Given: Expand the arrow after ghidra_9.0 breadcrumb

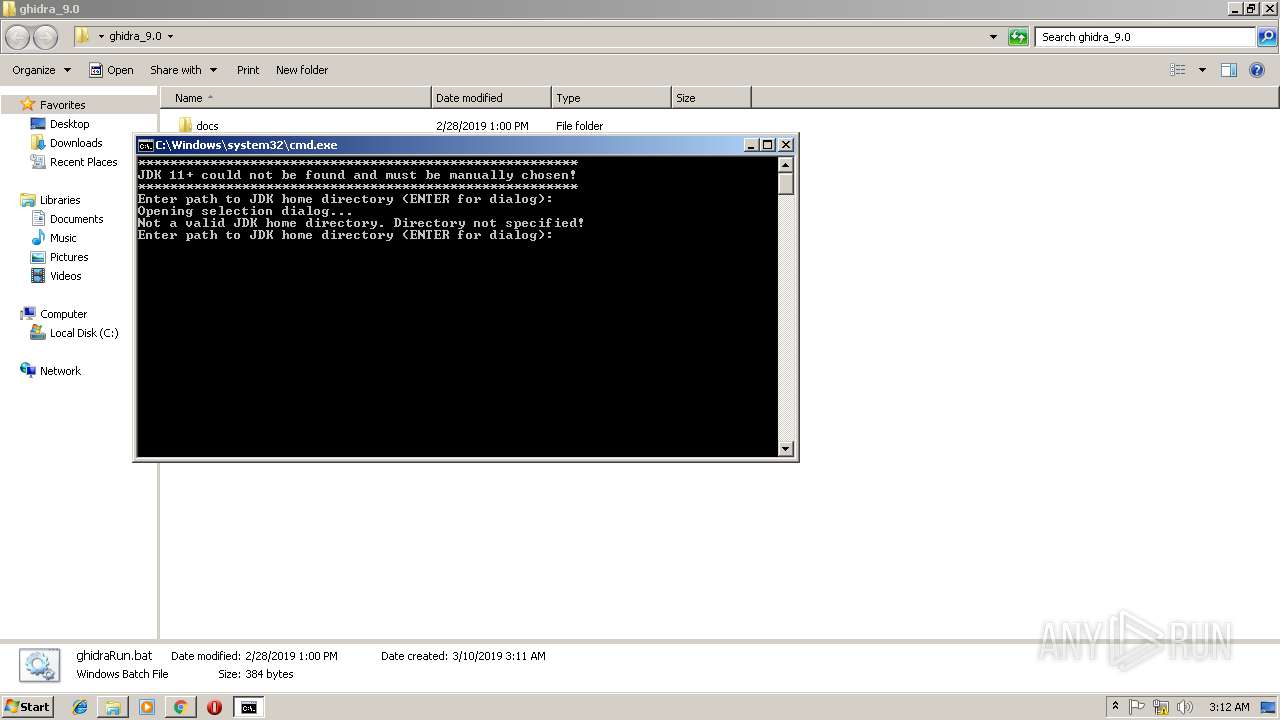Looking at the screenshot, I should tap(170, 37).
